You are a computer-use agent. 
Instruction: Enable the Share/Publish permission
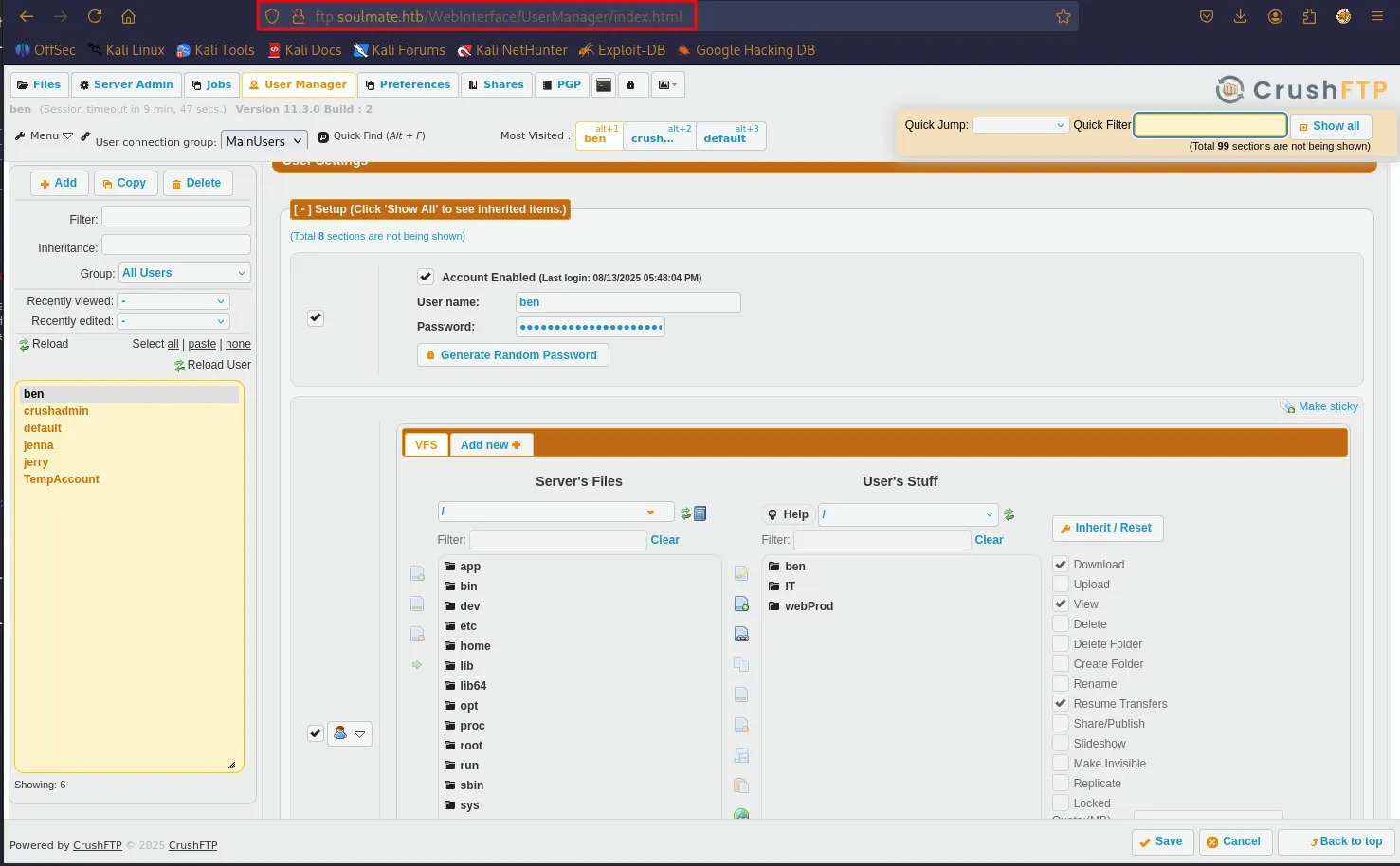(x=1061, y=723)
